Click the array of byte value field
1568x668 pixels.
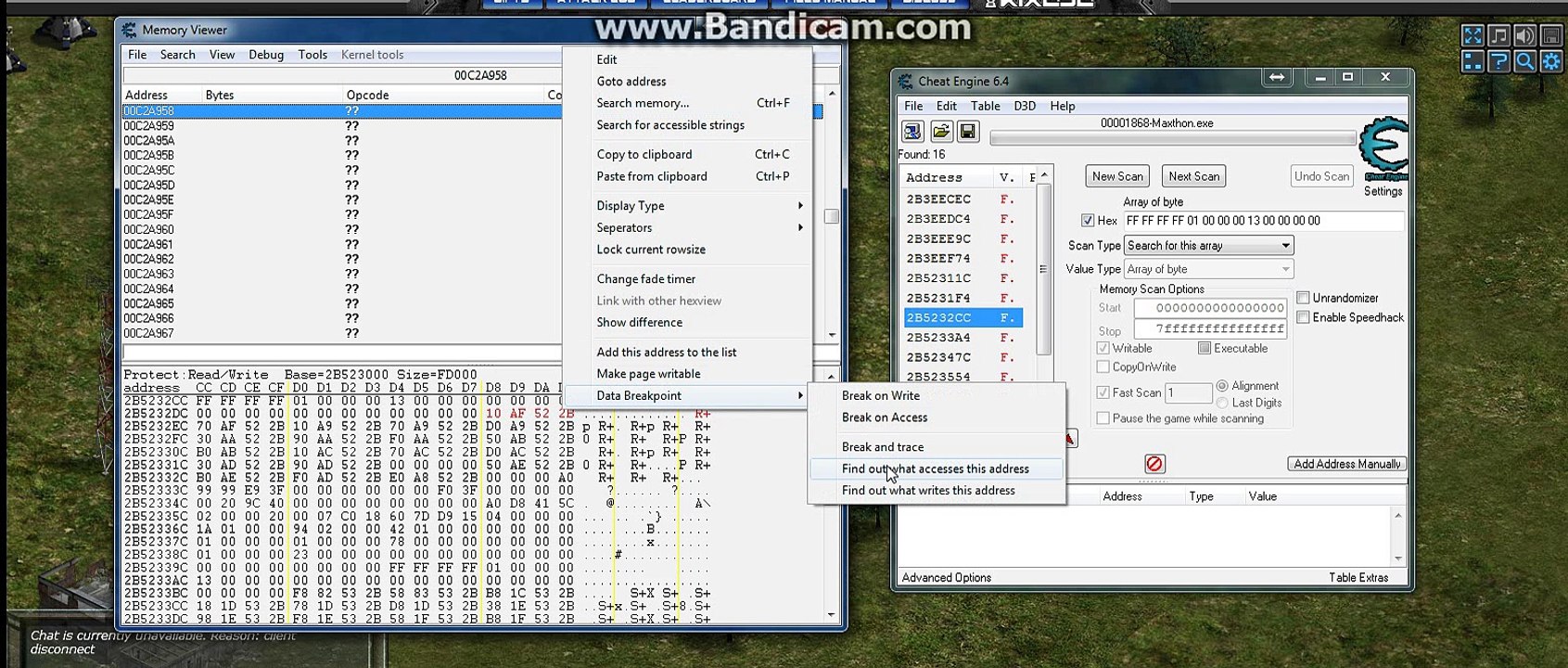pyautogui.click(x=1263, y=221)
